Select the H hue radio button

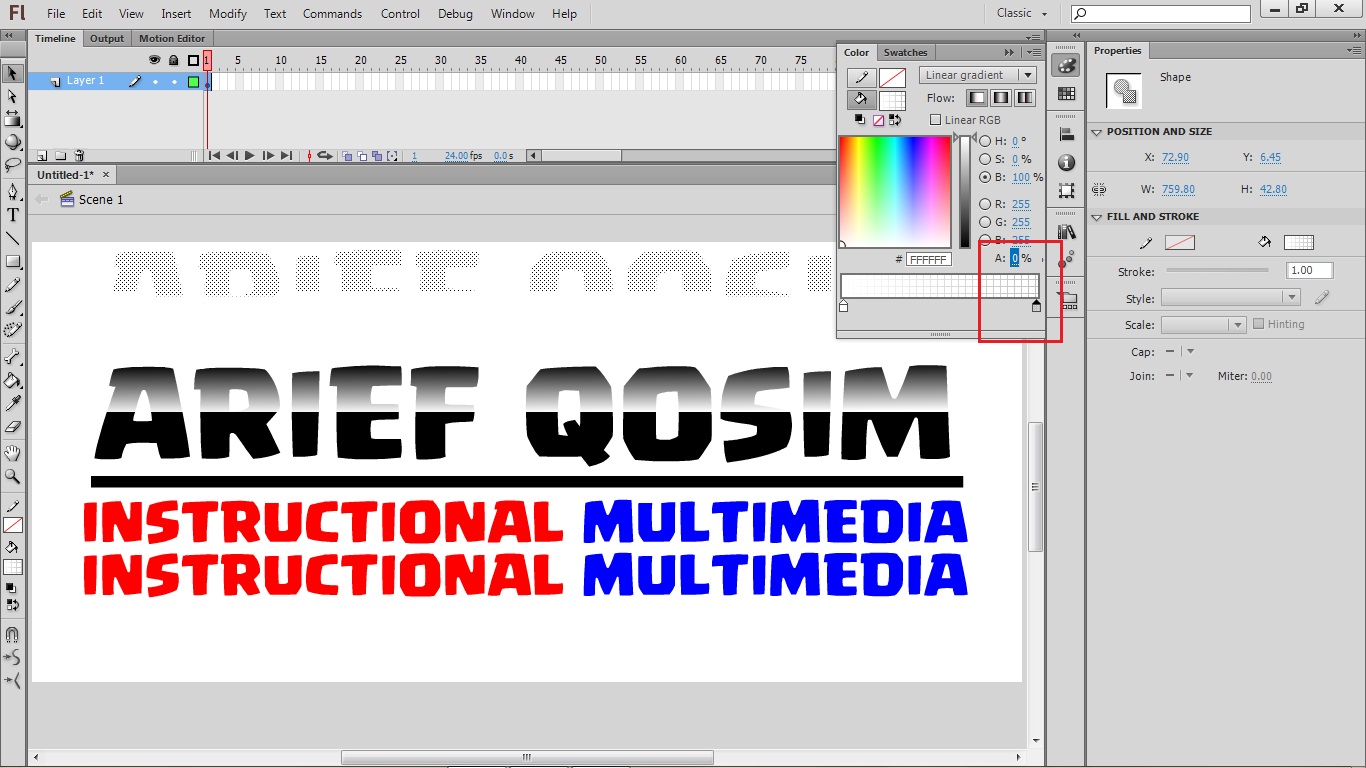pyautogui.click(x=985, y=142)
